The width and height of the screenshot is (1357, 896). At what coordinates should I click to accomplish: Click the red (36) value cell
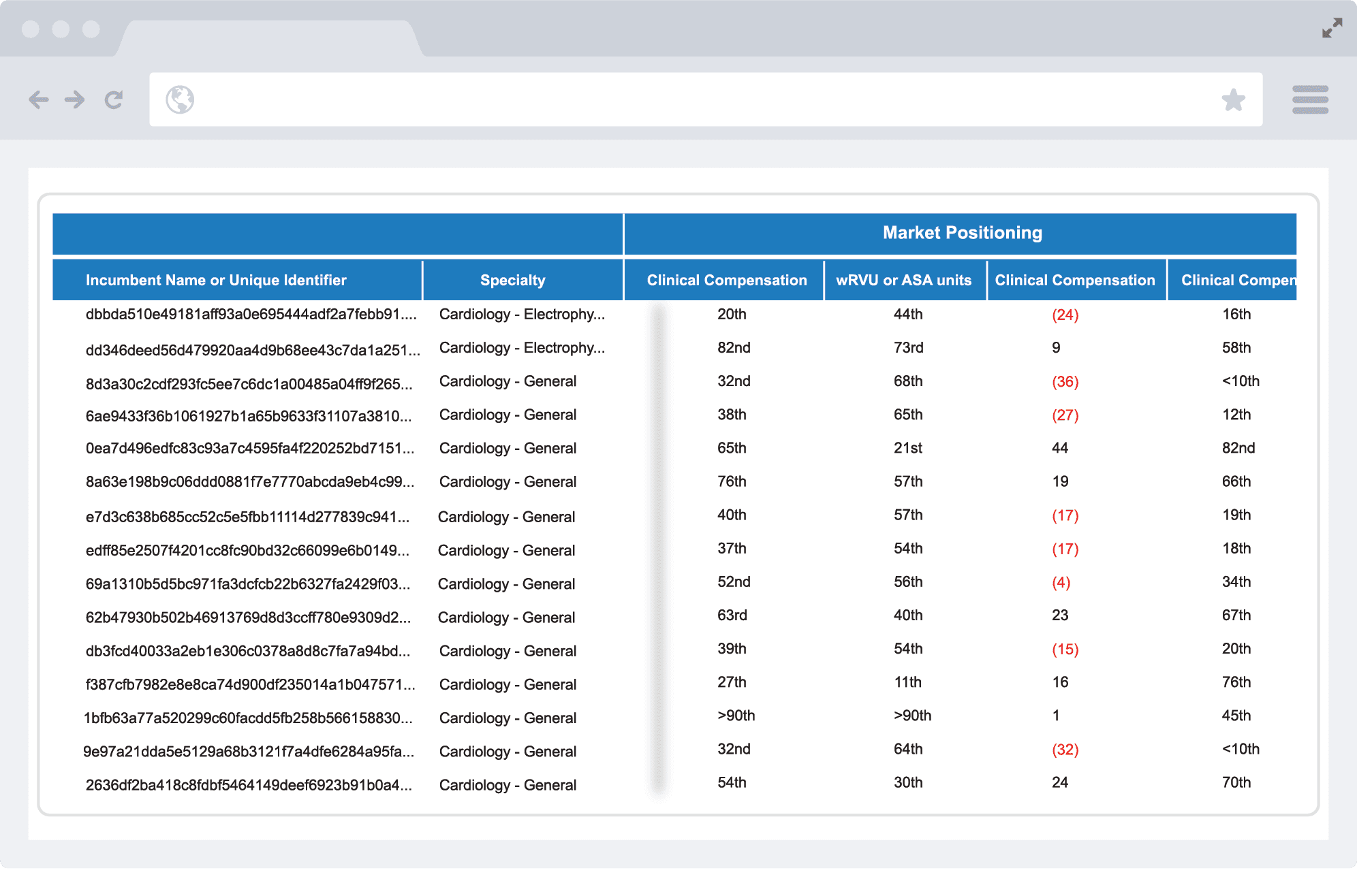click(x=1065, y=381)
